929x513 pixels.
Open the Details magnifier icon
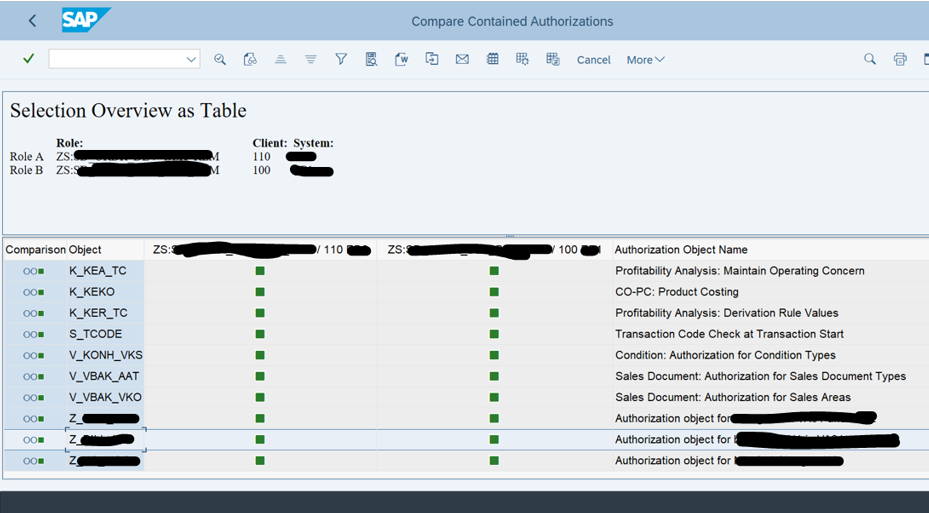(x=220, y=60)
